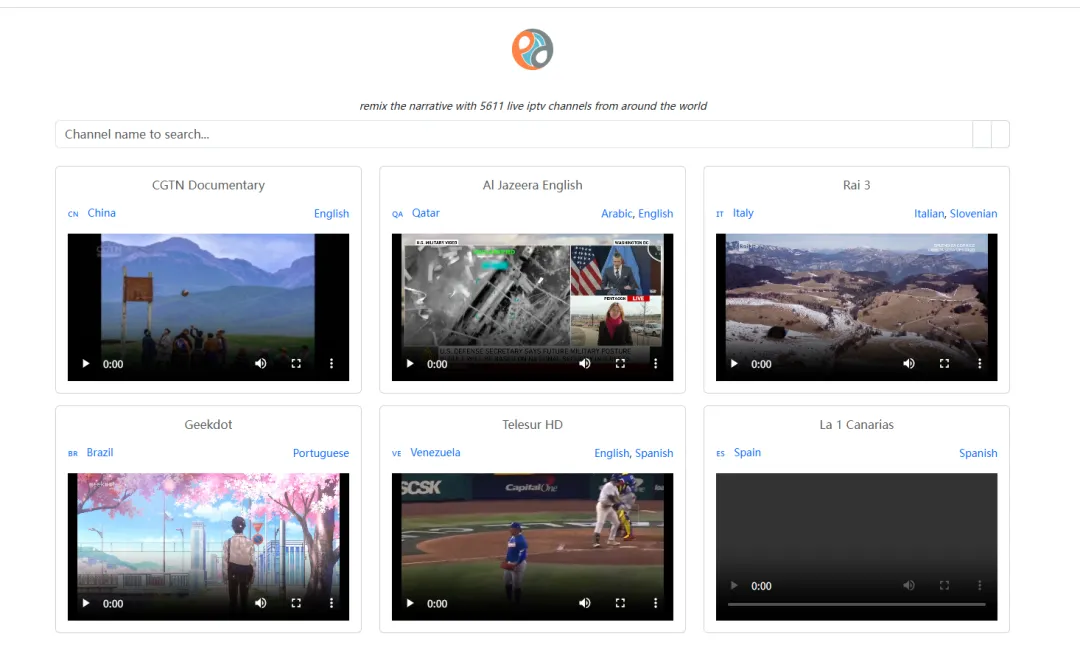1080x656 pixels.
Task: Select Arabic language on Al Jazeera card
Action: point(616,214)
